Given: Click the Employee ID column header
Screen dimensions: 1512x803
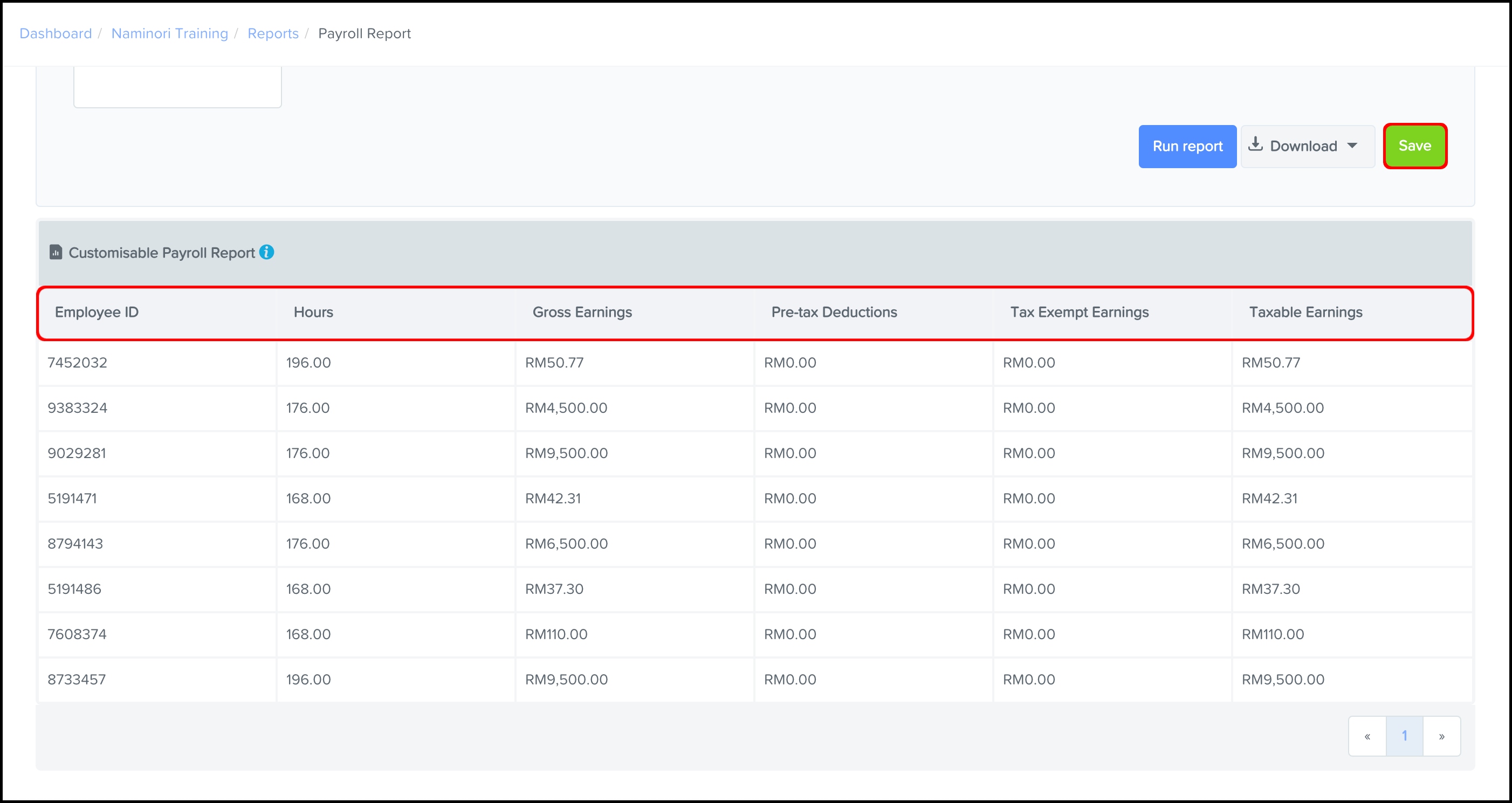Looking at the screenshot, I should point(97,312).
